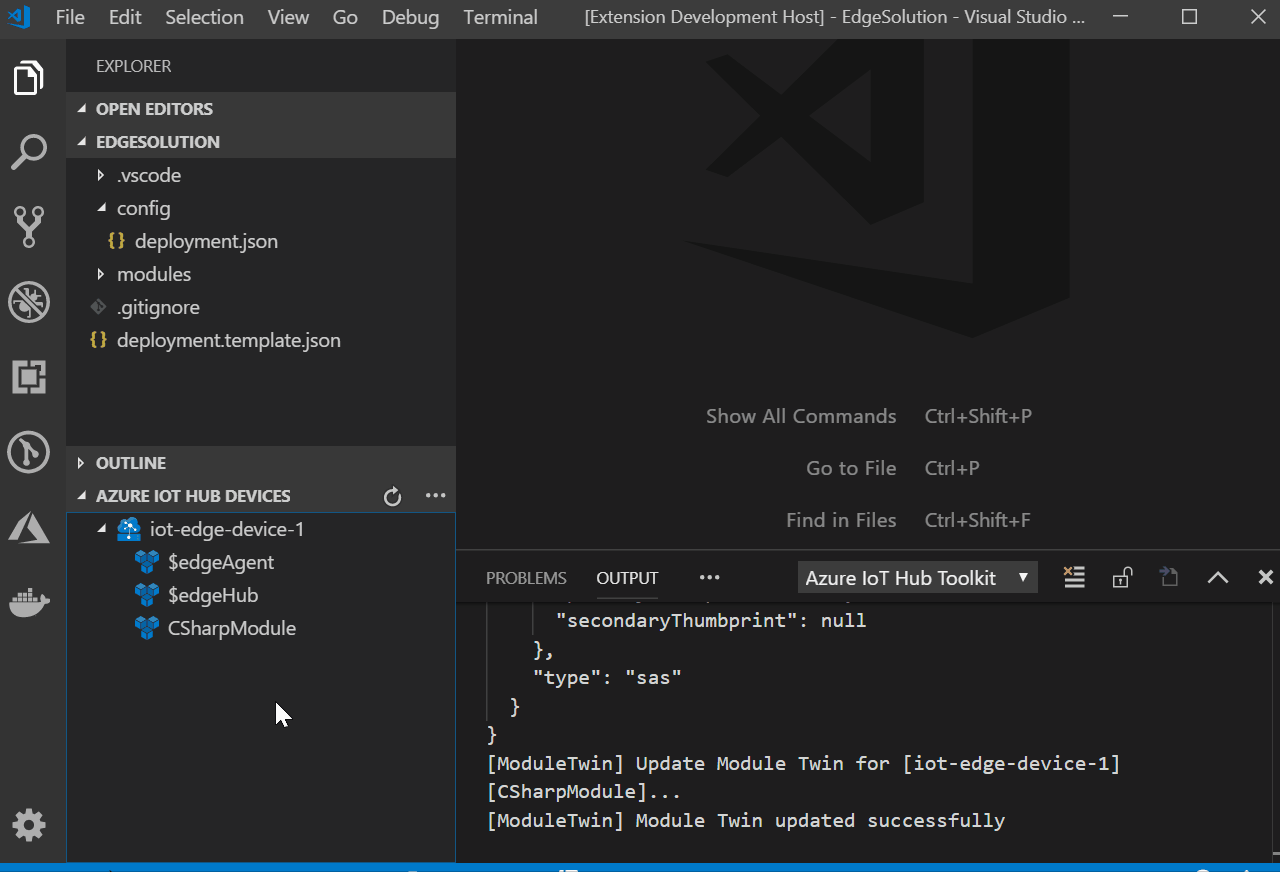This screenshot has height=872, width=1280.
Task: Trigger Show All Commands
Action: point(800,415)
